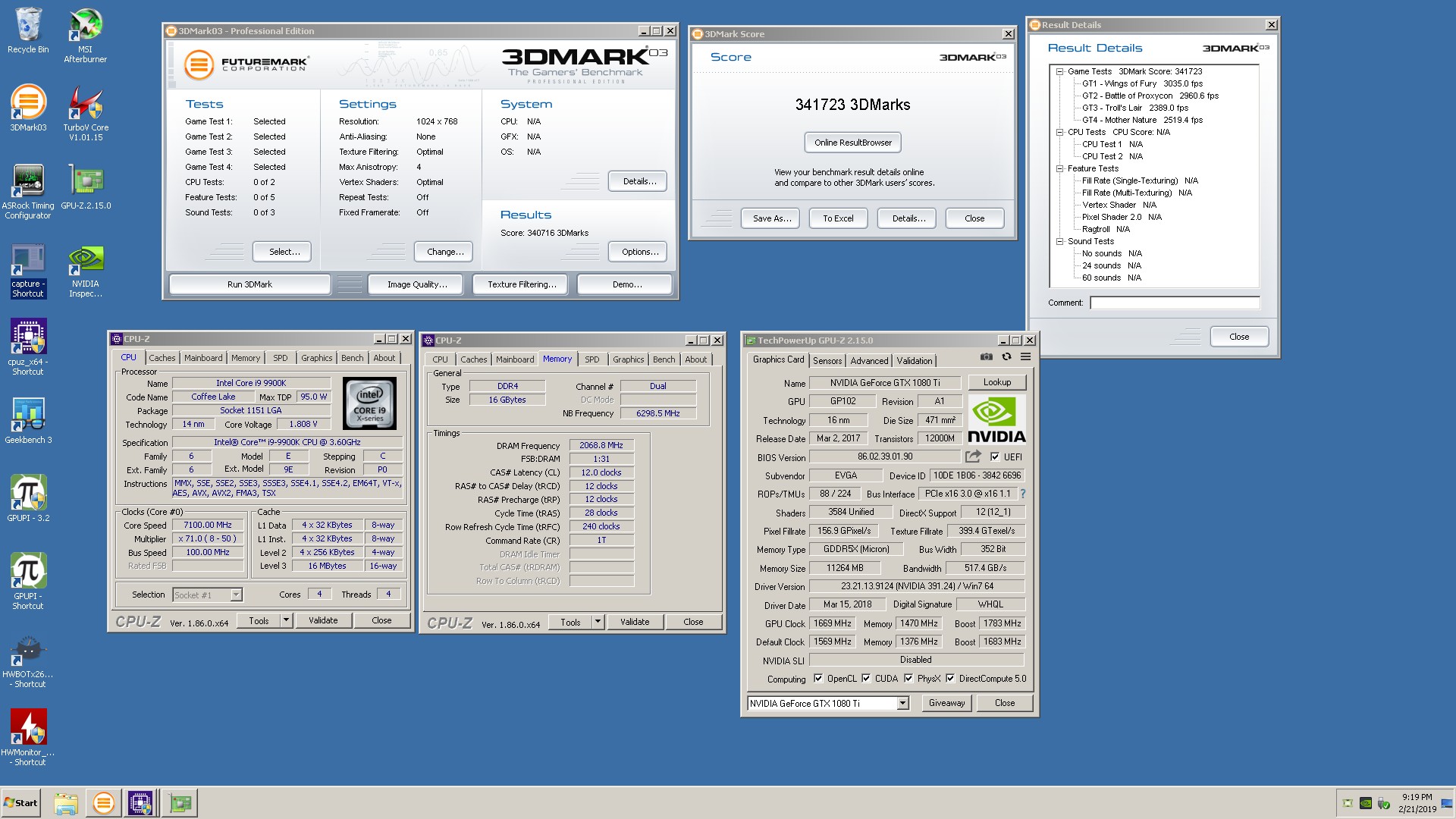Export score with To Excel button

838,218
